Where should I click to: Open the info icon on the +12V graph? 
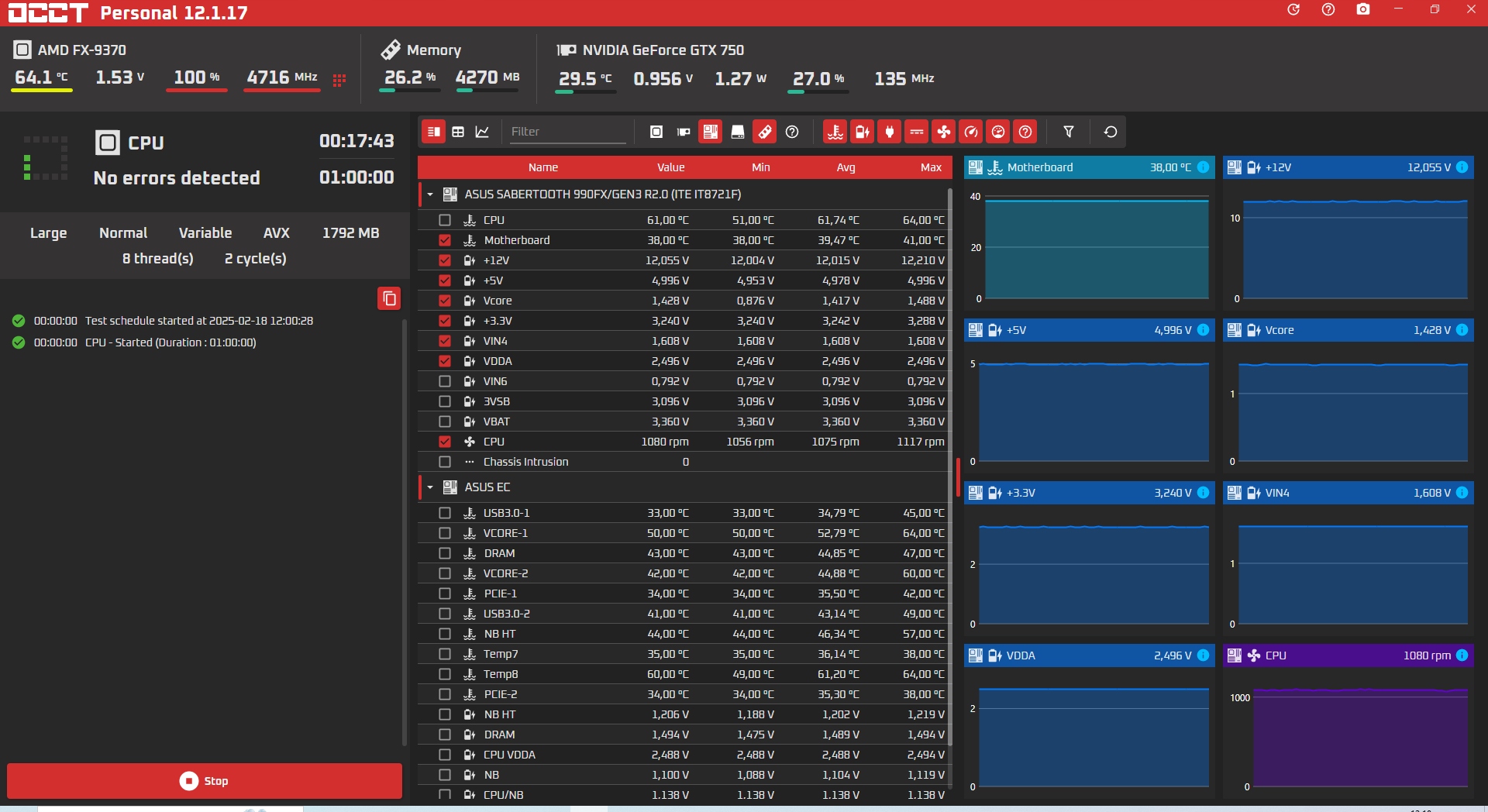click(x=1462, y=167)
